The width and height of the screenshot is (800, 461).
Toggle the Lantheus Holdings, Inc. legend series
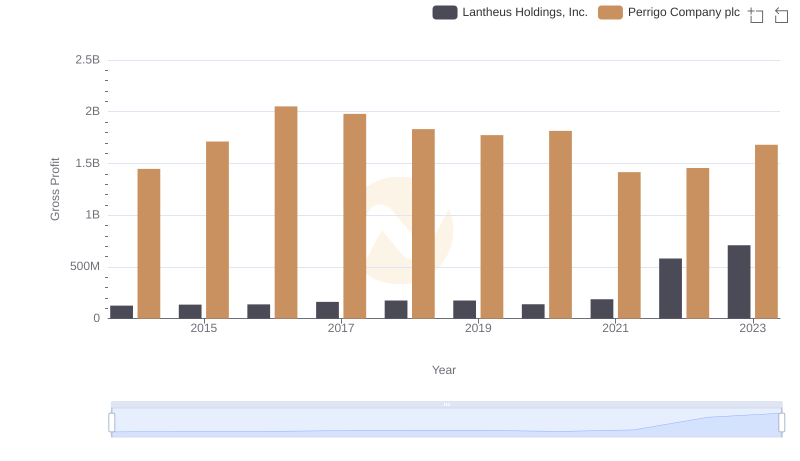(x=510, y=12)
